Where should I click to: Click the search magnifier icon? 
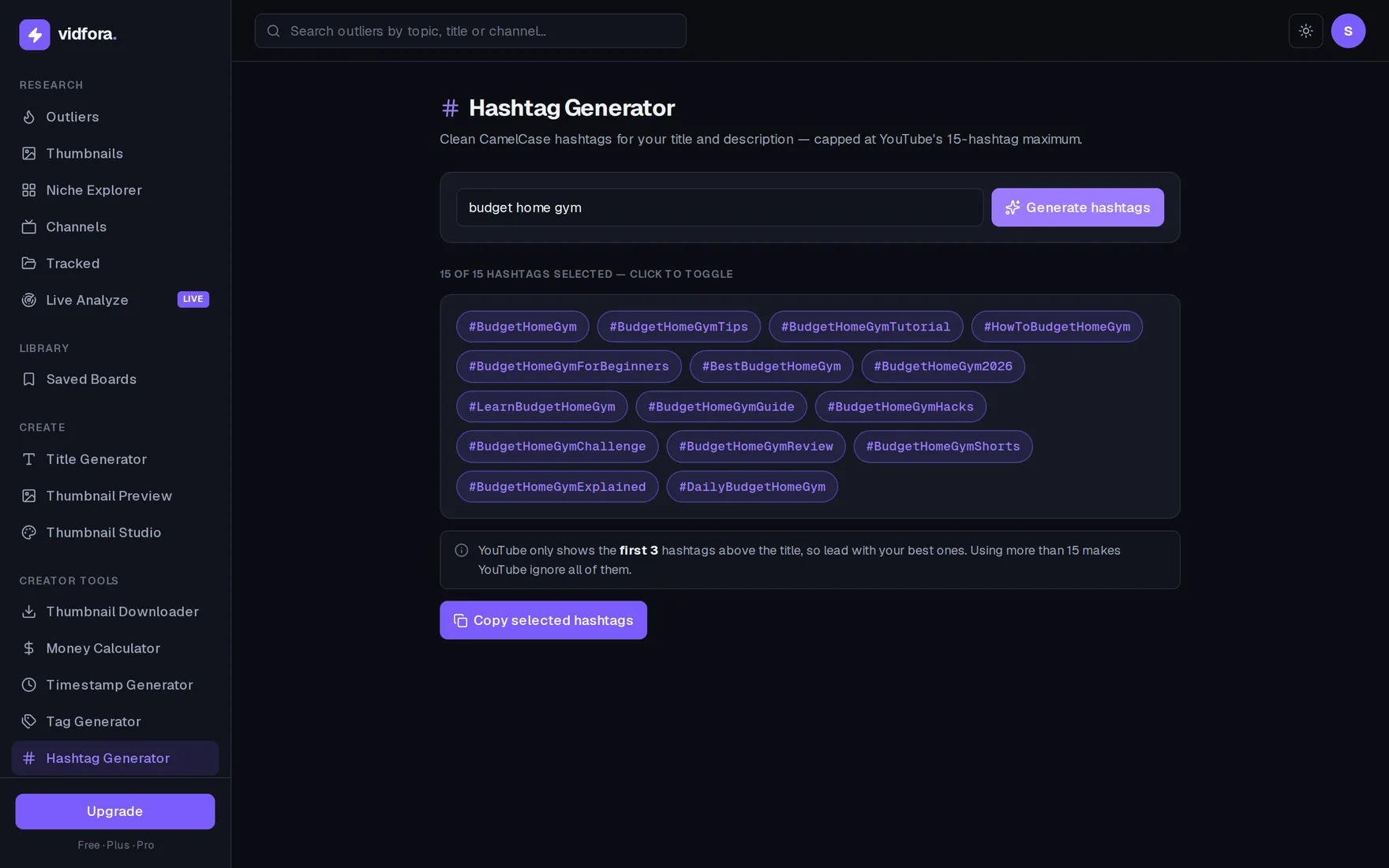pos(274,31)
